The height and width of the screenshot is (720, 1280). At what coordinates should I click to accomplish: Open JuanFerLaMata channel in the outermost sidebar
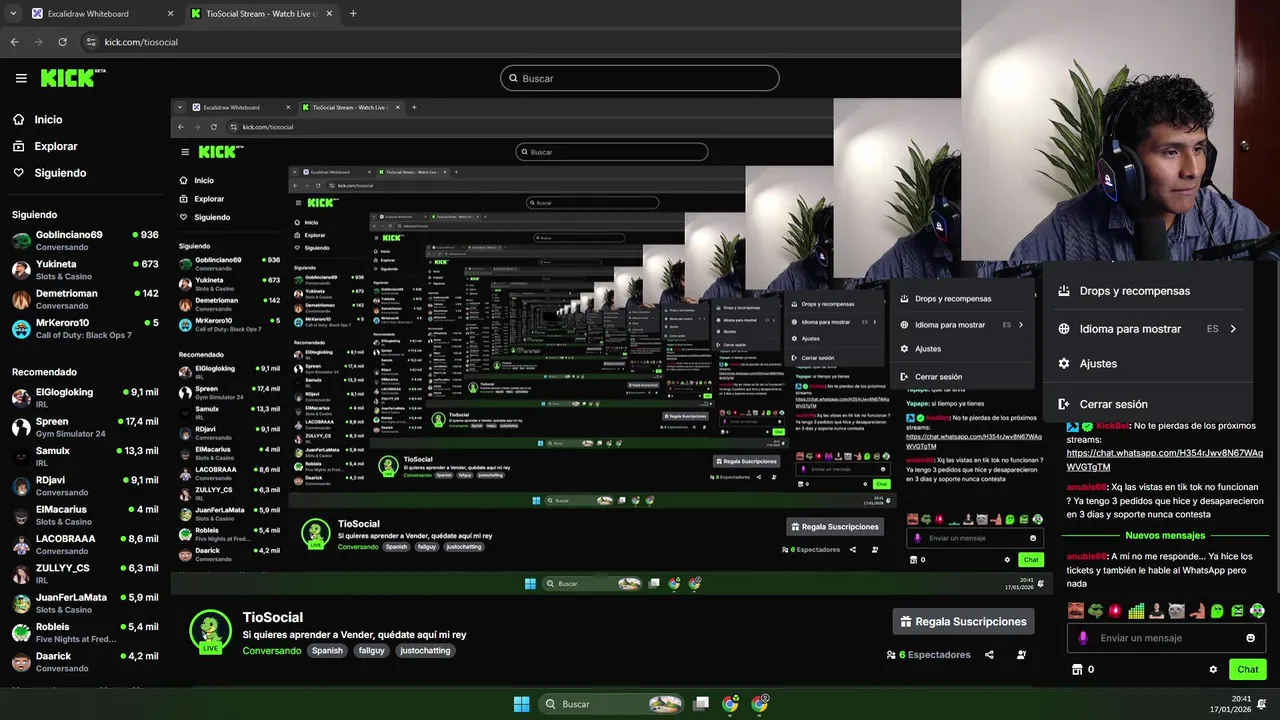(85, 603)
